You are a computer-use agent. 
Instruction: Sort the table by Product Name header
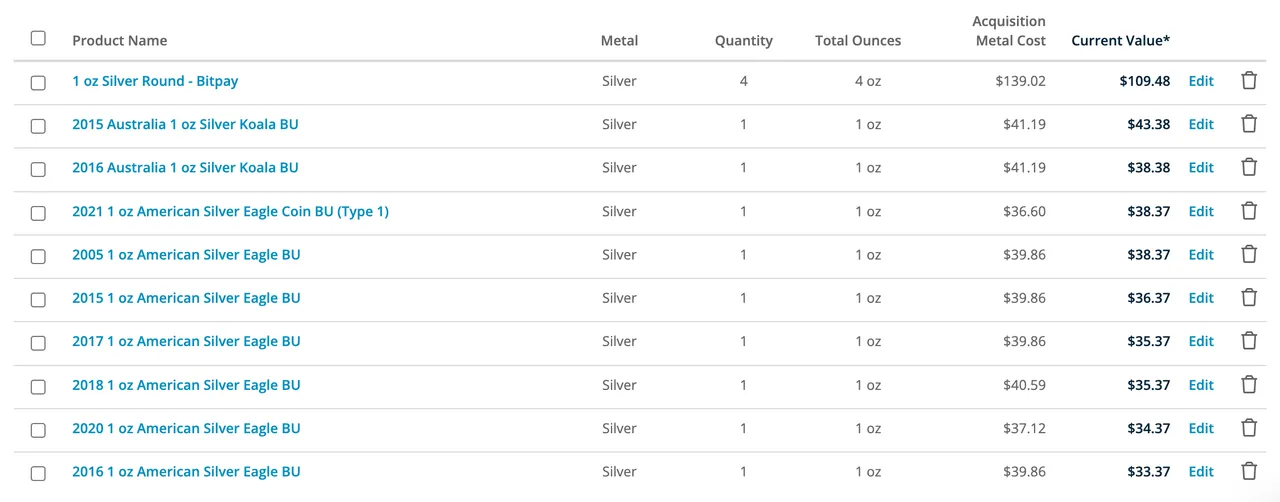[119, 41]
